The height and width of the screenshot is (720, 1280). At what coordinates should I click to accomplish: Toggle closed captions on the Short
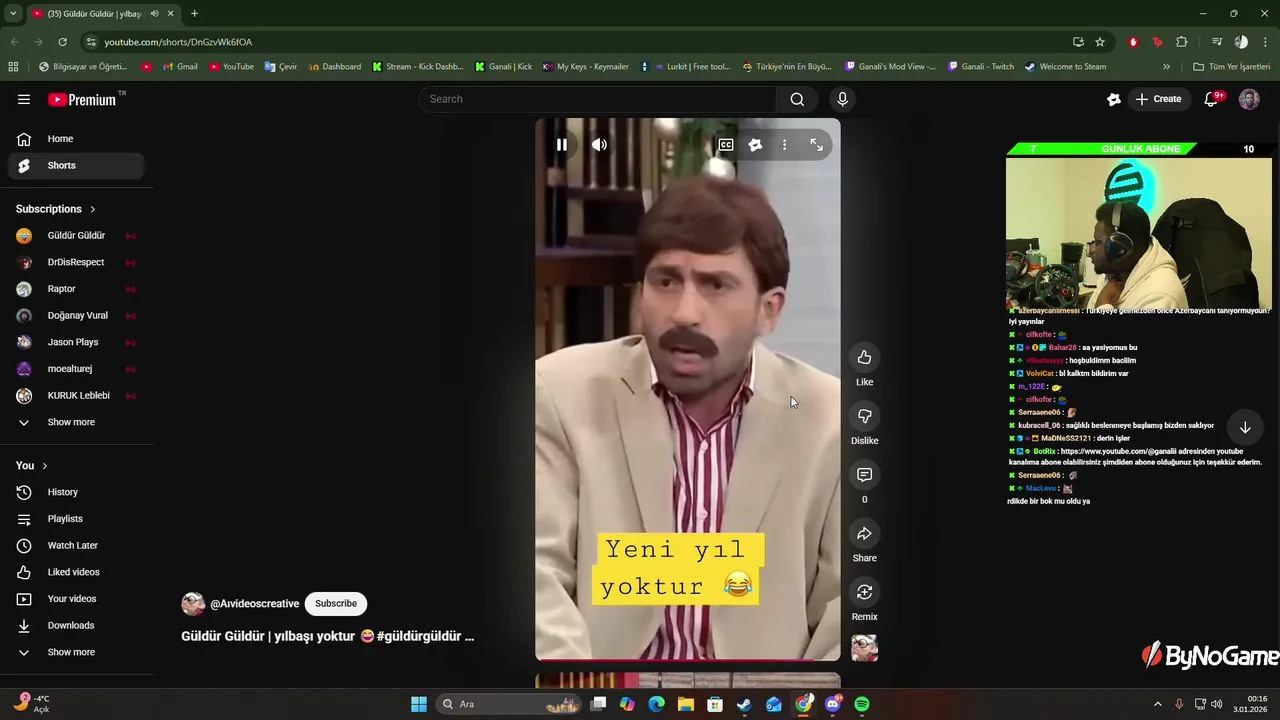[x=726, y=145]
